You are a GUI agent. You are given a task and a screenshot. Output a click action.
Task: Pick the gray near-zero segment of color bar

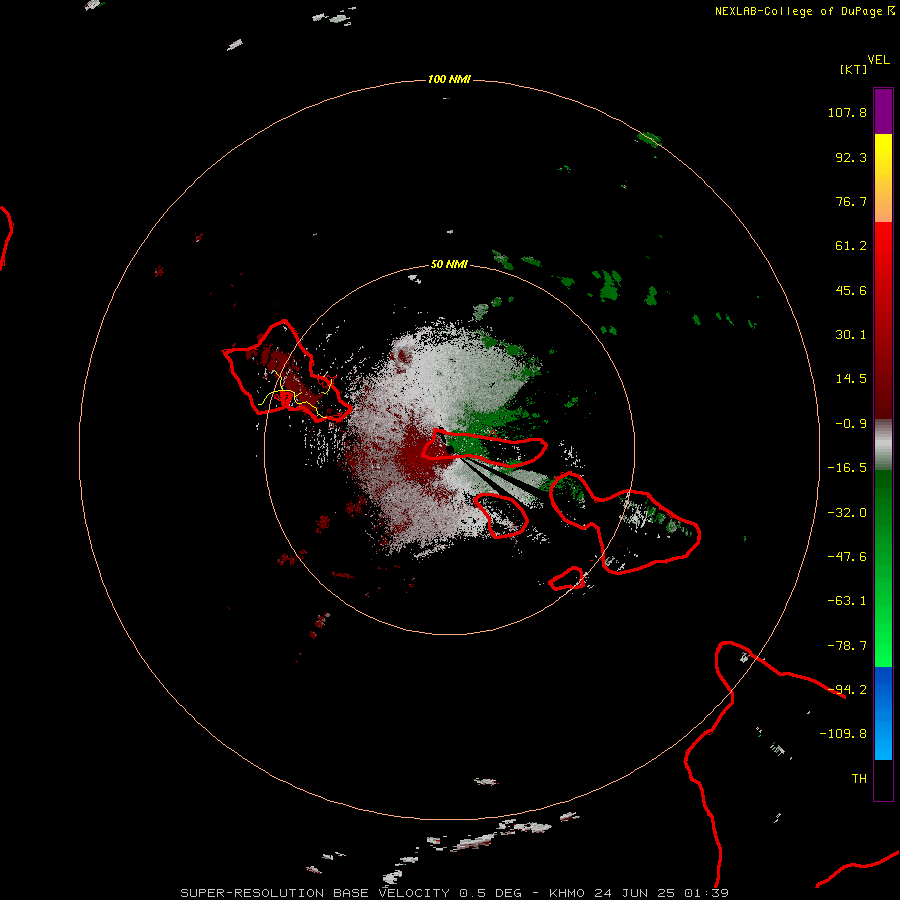(x=883, y=445)
